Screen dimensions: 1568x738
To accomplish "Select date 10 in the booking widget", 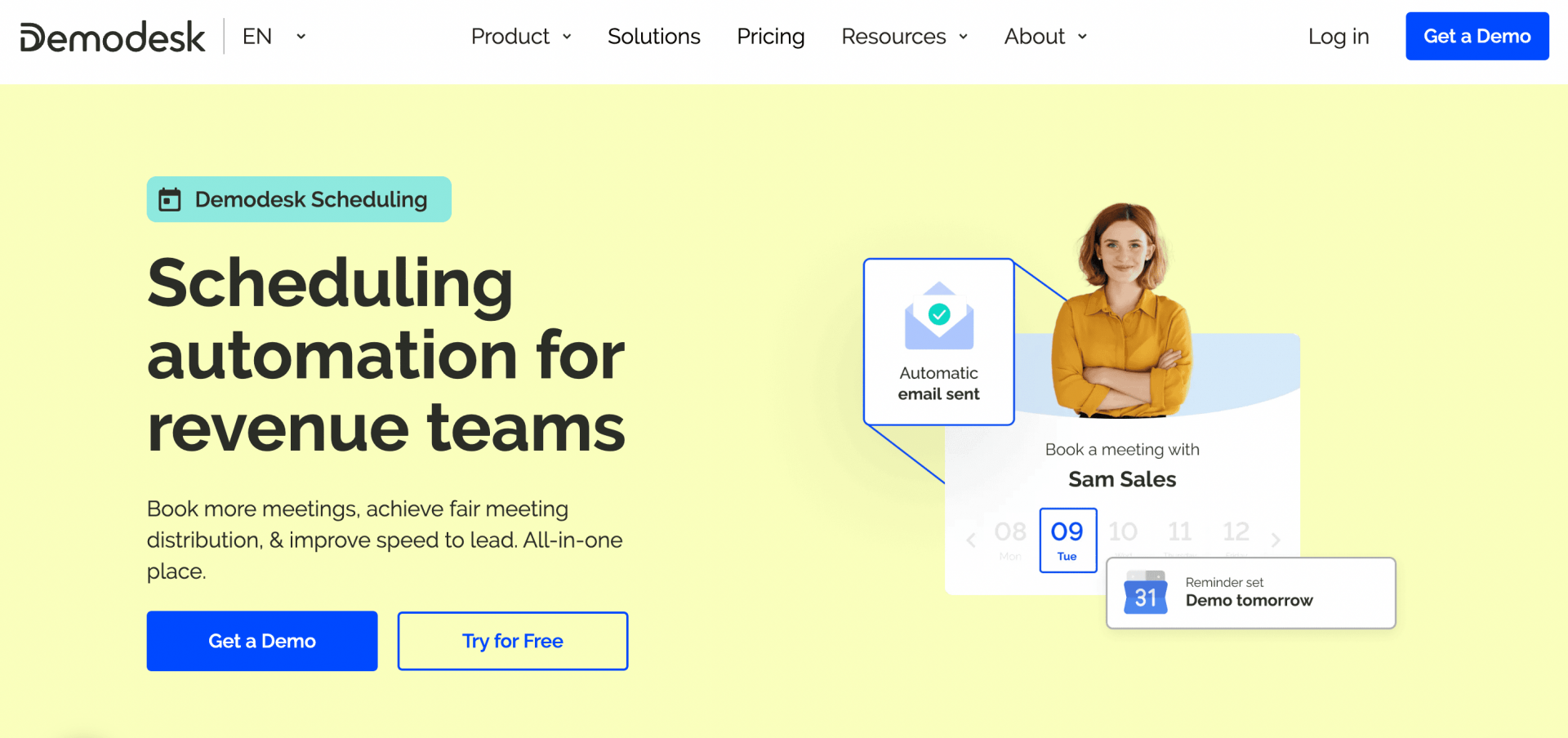I will coord(1124,532).
